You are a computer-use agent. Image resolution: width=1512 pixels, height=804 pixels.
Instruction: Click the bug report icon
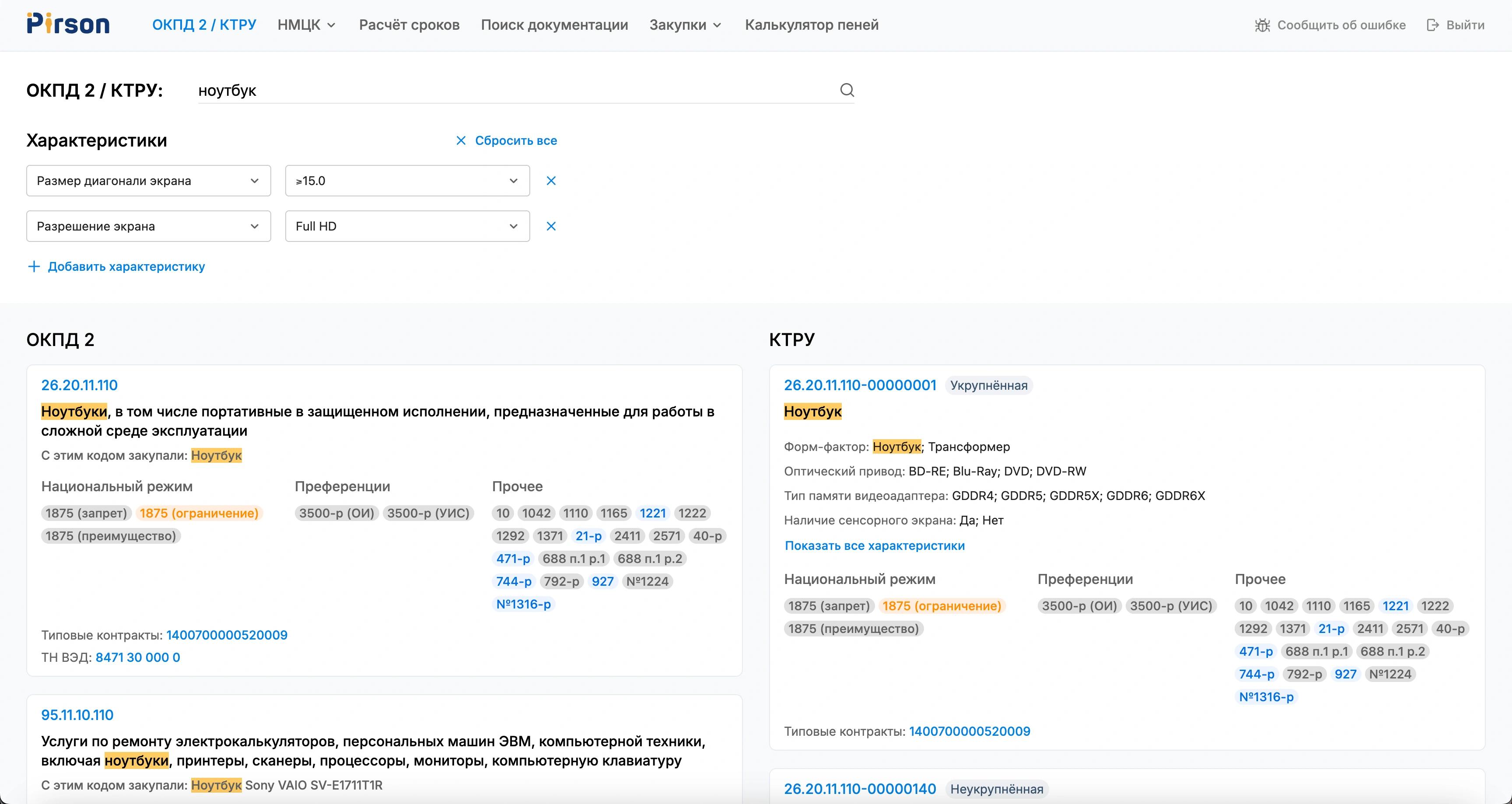point(1262,25)
